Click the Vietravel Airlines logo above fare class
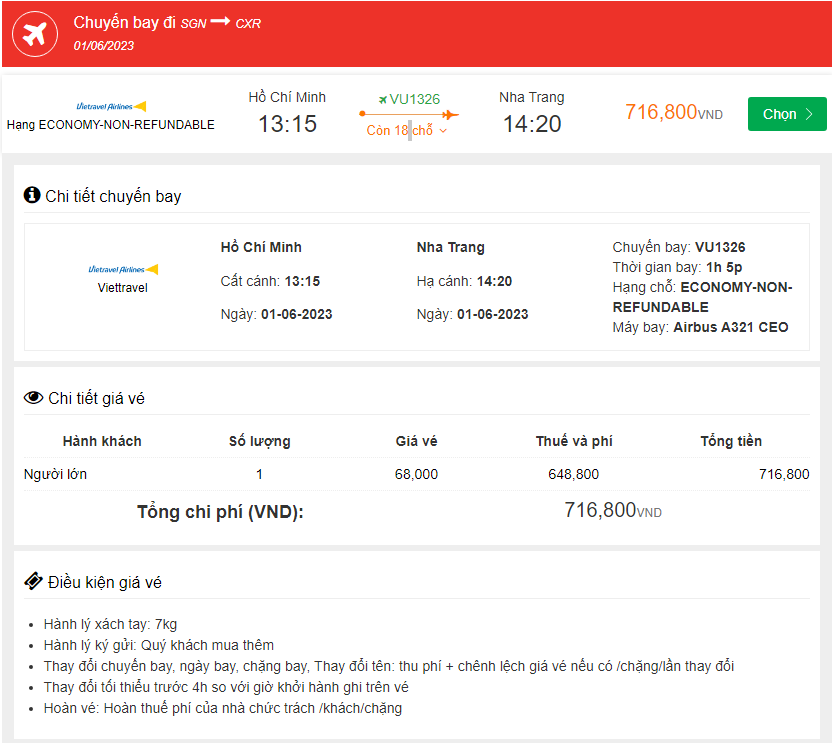This screenshot has height=743, width=832. point(111,106)
